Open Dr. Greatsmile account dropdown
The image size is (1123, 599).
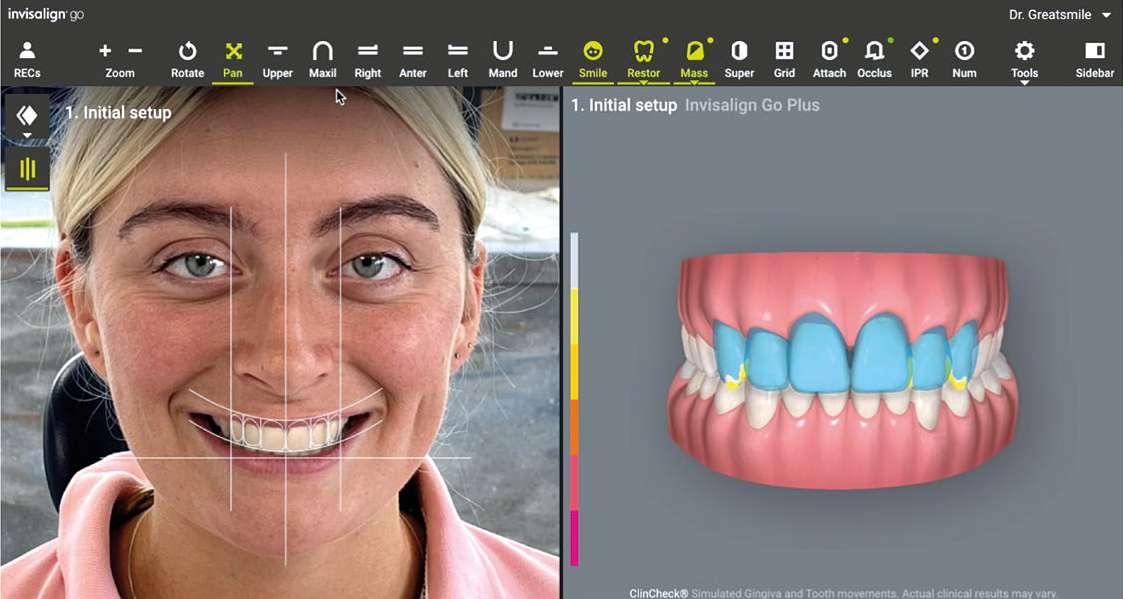pos(1061,14)
